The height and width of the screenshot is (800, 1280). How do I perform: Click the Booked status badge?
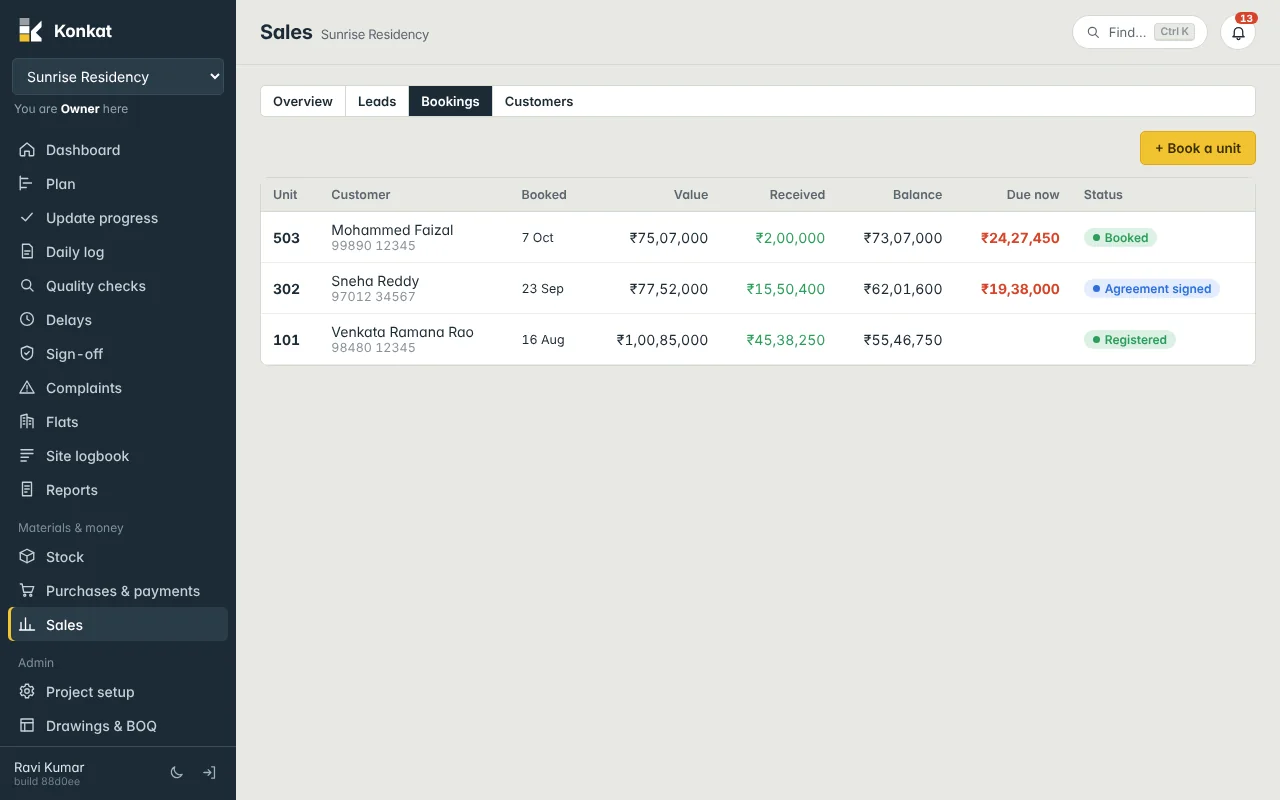pos(1121,238)
